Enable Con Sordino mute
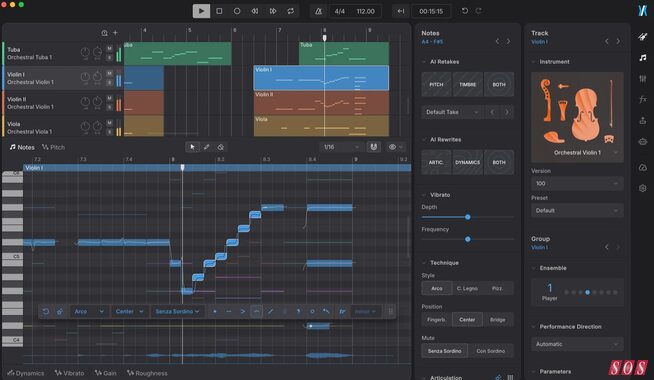This screenshot has width=654, height=380. point(490,351)
